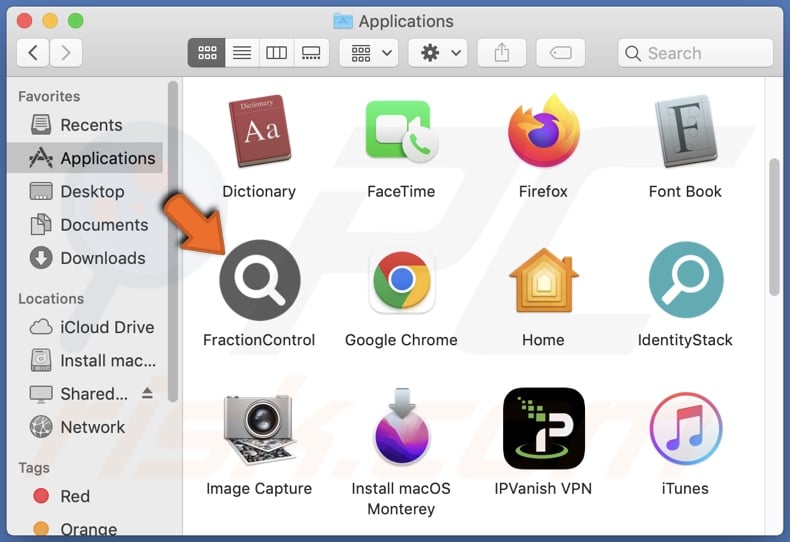Viewport: 790px width, 542px height.
Task: Select the FaceTime app icon
Action: [402, 131]
